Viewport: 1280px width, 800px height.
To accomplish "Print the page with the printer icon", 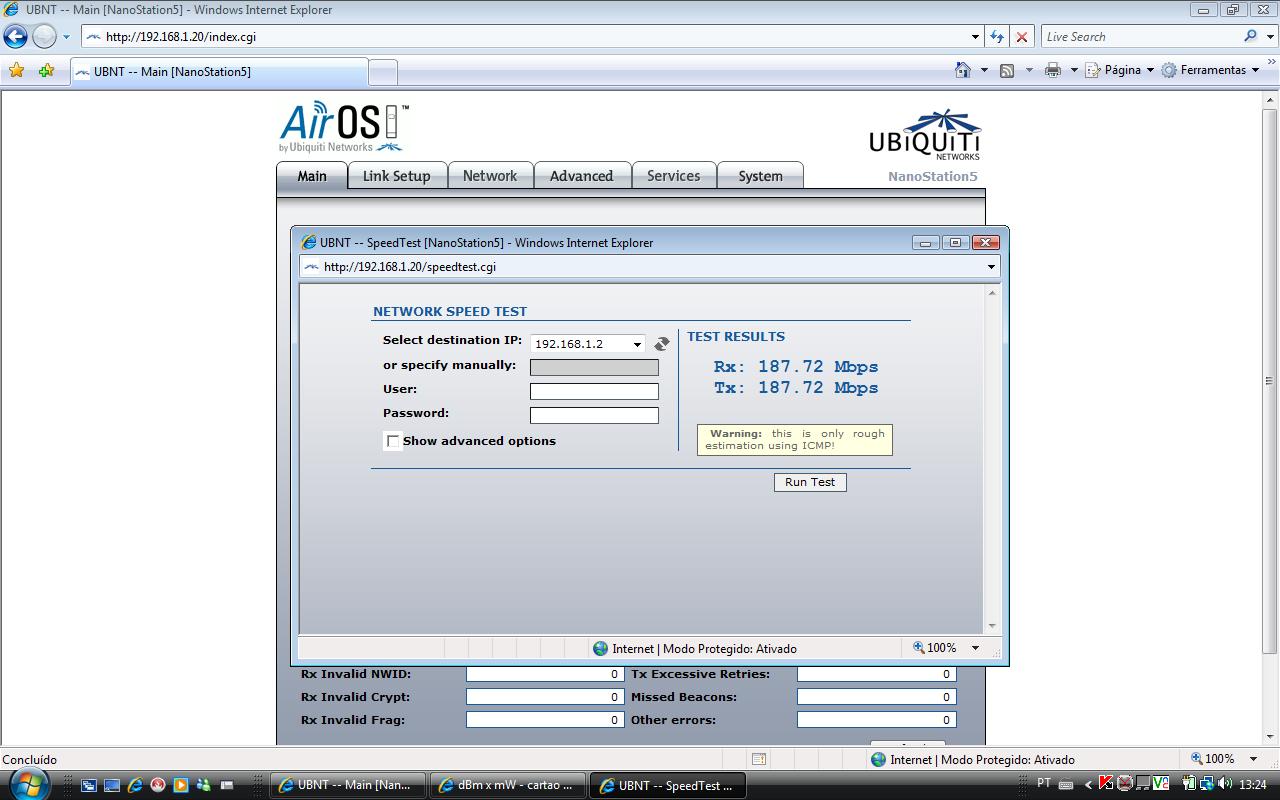I will (x=1052, y=70).
